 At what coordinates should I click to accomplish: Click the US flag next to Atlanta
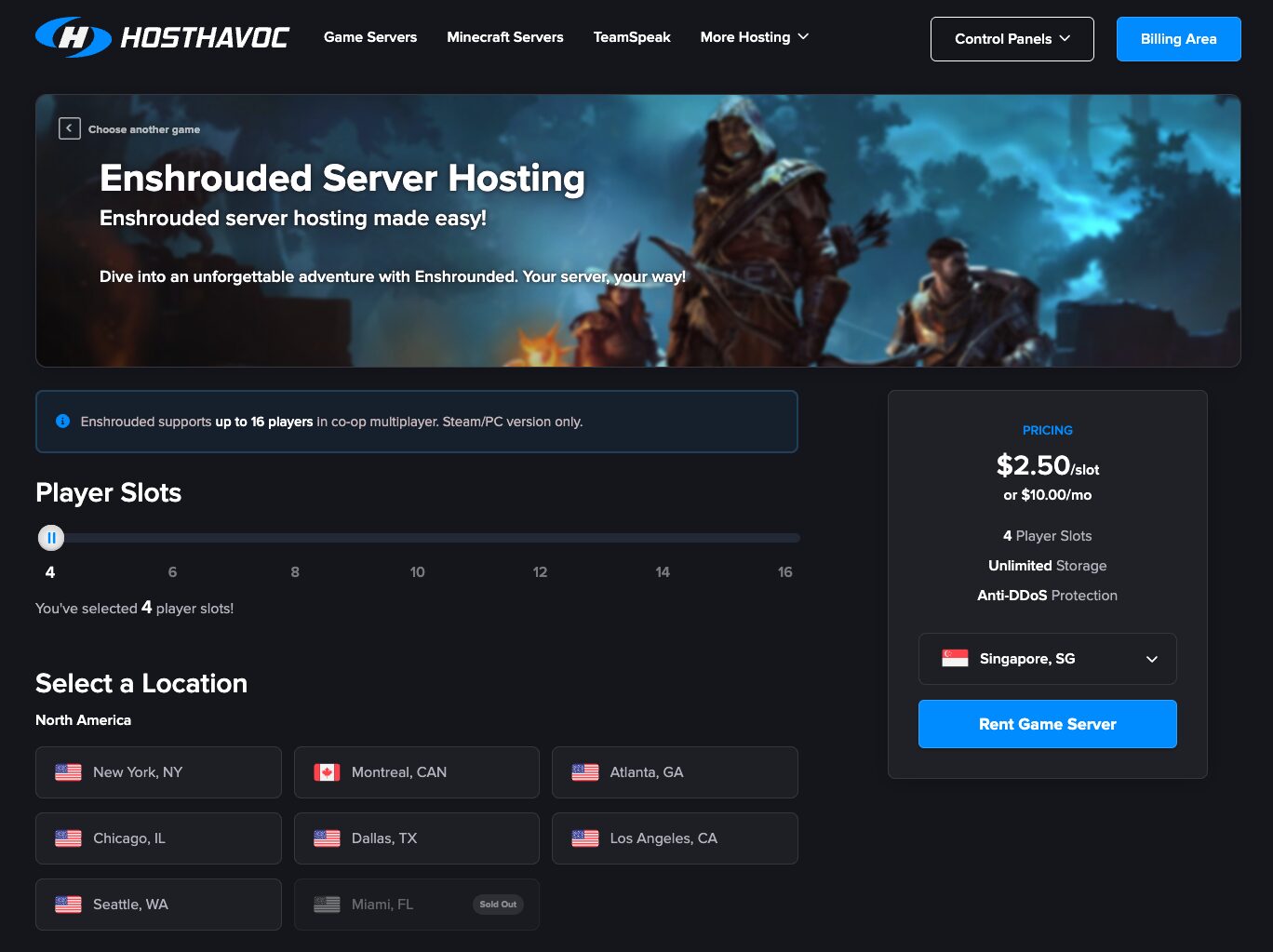(x=585, y=772)
